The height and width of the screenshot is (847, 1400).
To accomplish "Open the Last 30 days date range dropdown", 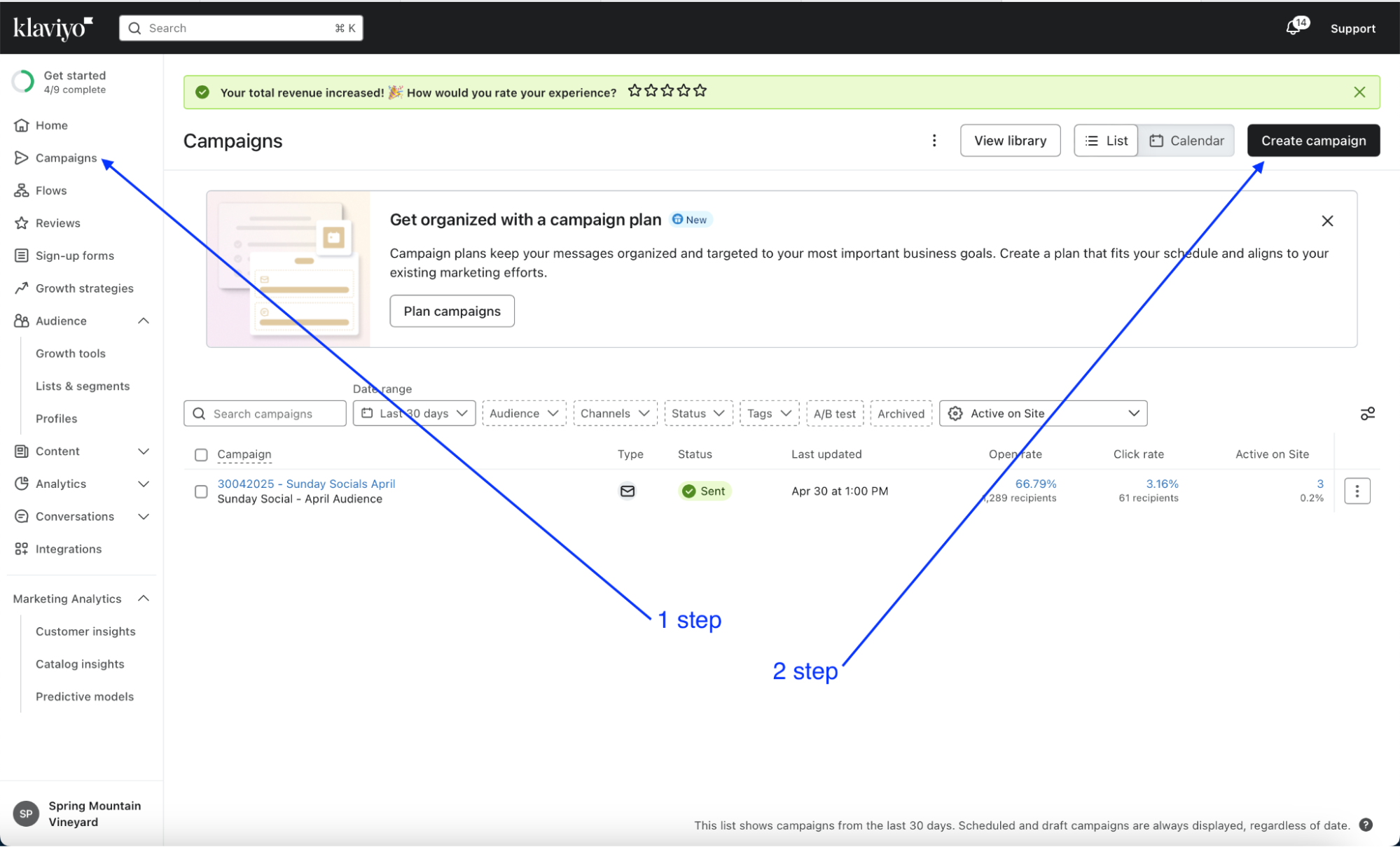I will [414, 414].
